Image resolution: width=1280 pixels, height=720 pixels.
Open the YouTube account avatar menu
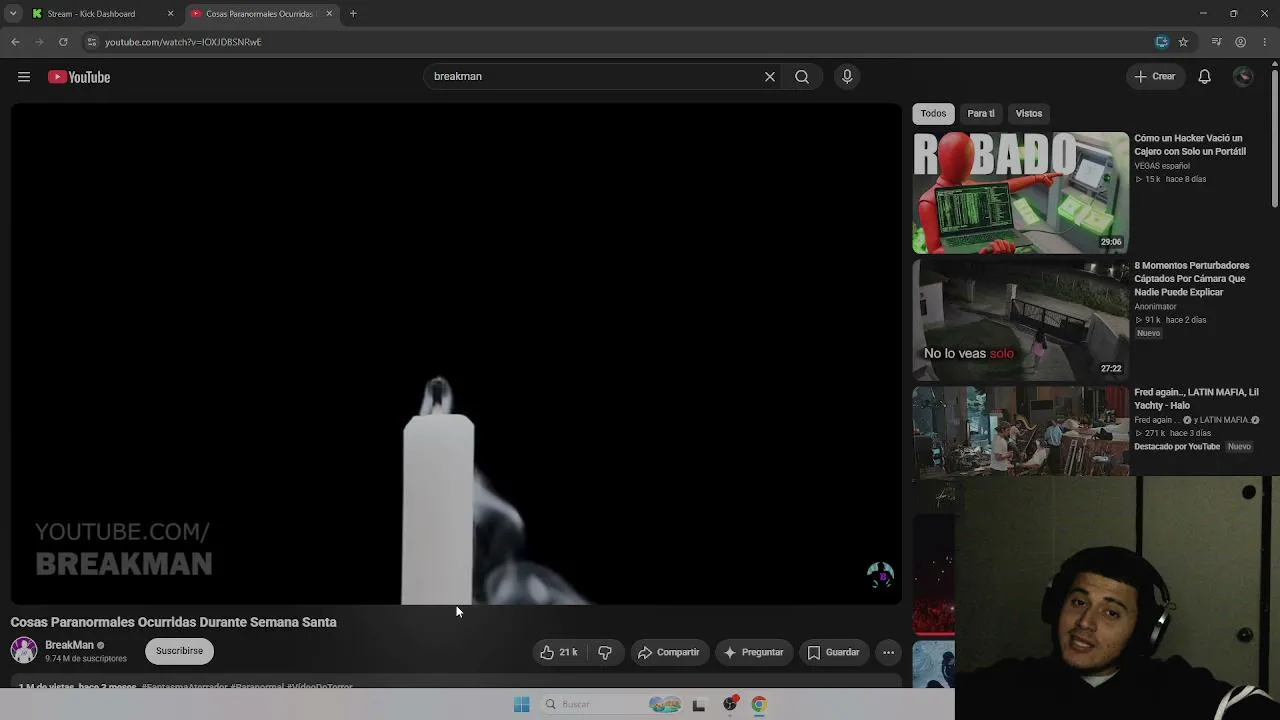[1243, 77]
